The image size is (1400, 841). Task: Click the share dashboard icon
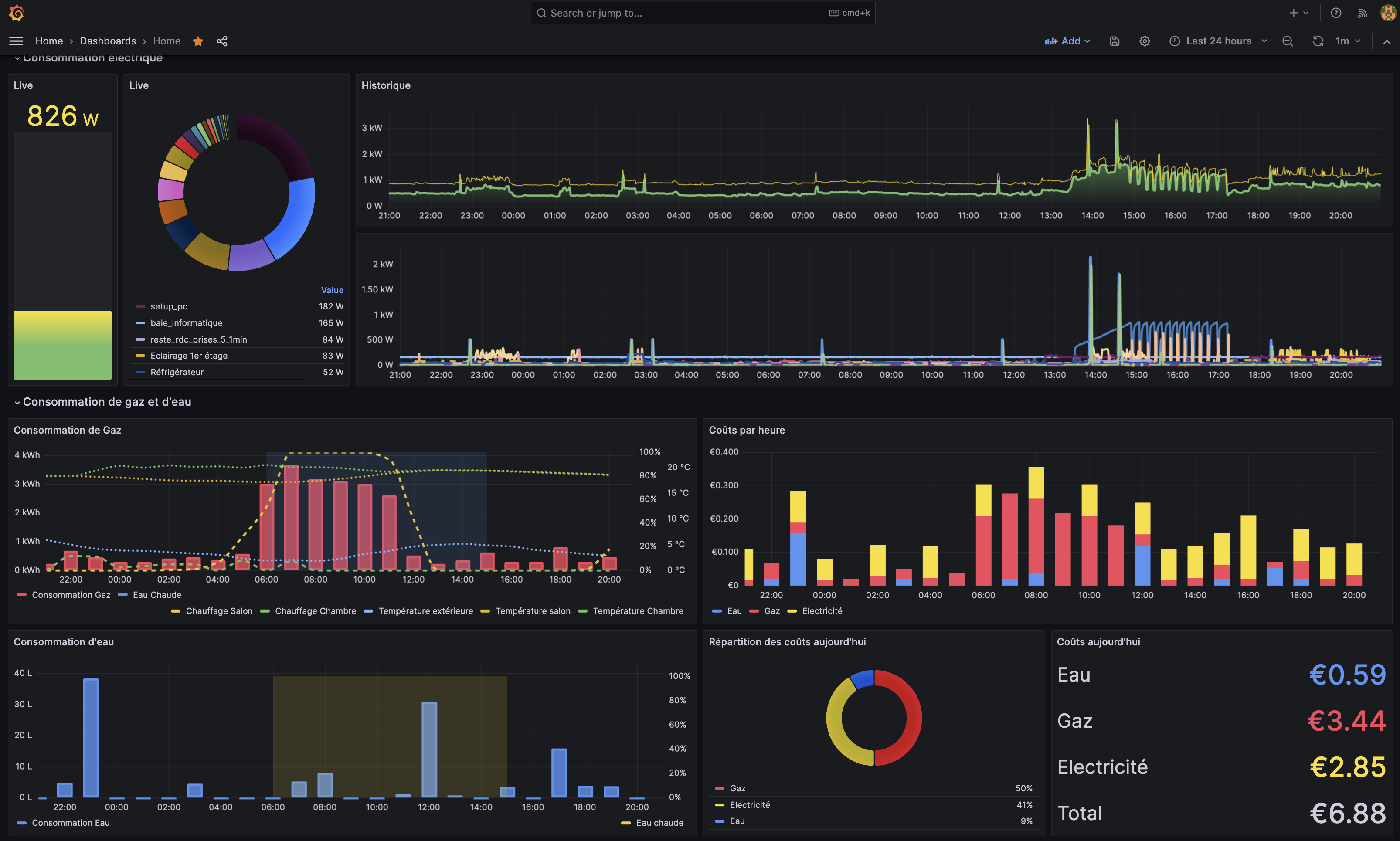coord(222,41)
